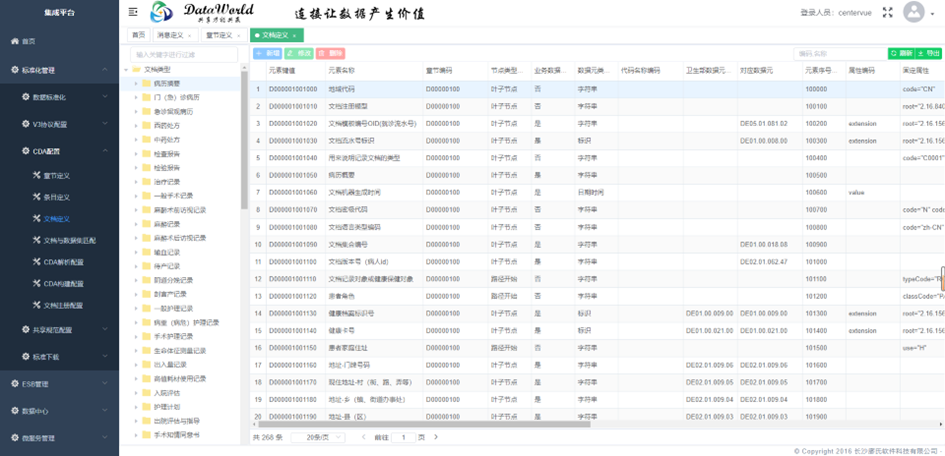Screen dimensions: 945x456
Task: Select table row D000001001100
Action: 597,263
